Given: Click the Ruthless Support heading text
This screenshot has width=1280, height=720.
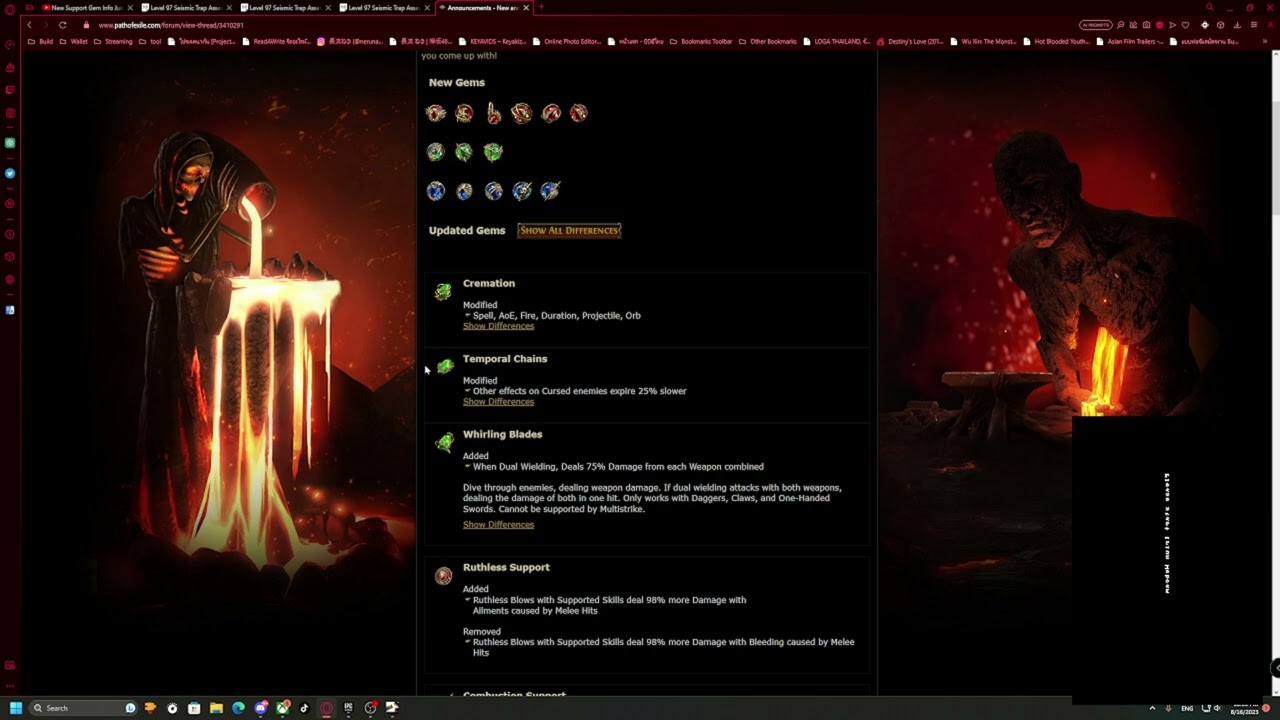Looking at the screenshot, I should 506,567.
